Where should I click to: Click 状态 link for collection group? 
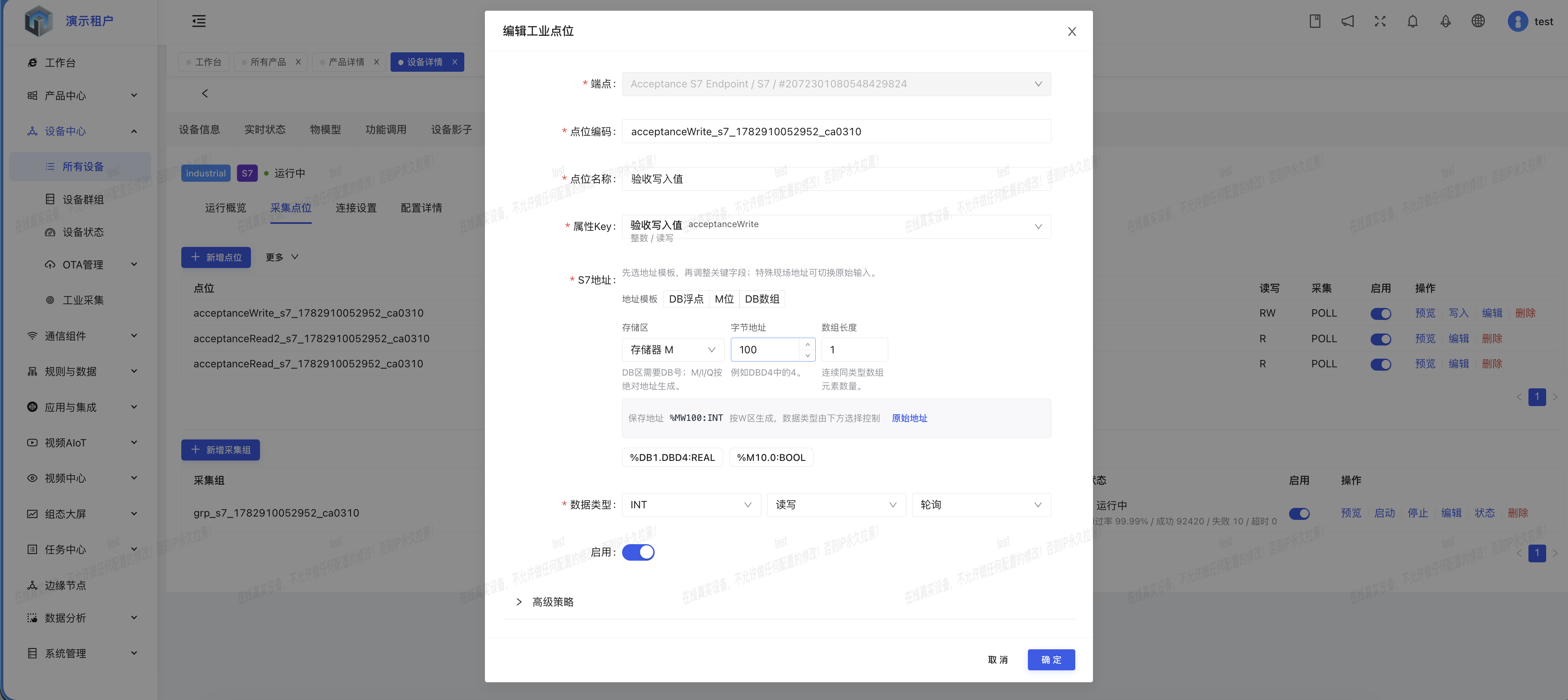1484,513
